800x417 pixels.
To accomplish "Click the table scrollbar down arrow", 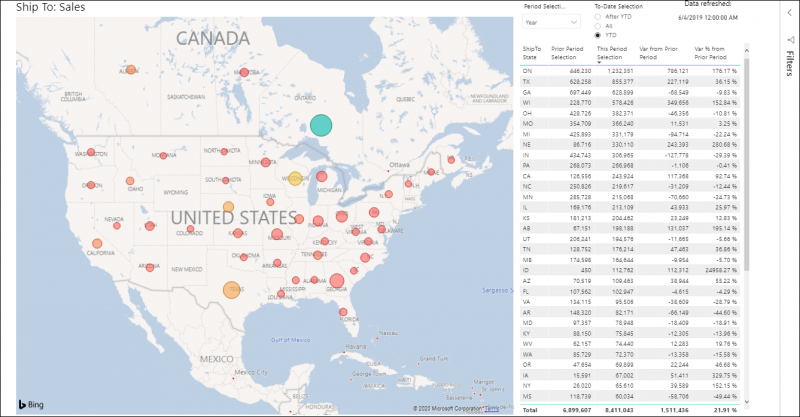I will click(747, 402).
